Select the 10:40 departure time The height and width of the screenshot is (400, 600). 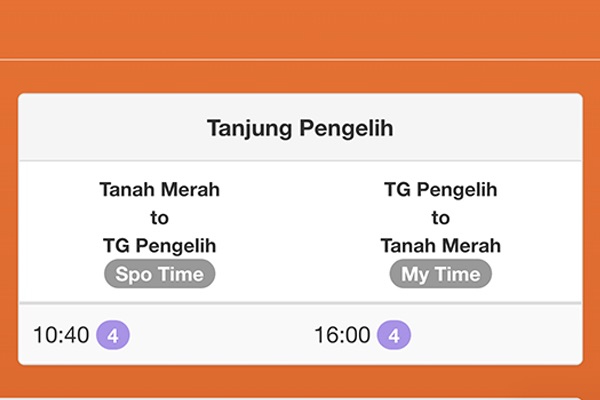pyautogui.click(x=62, y=335)
